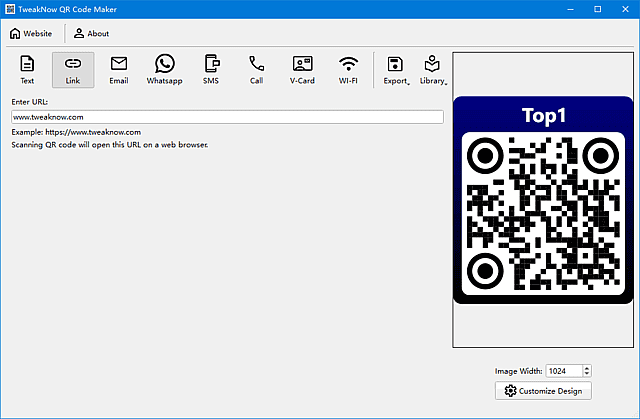Increase Image Width with up arrow
640x419 pixels.
coord(586,367)
